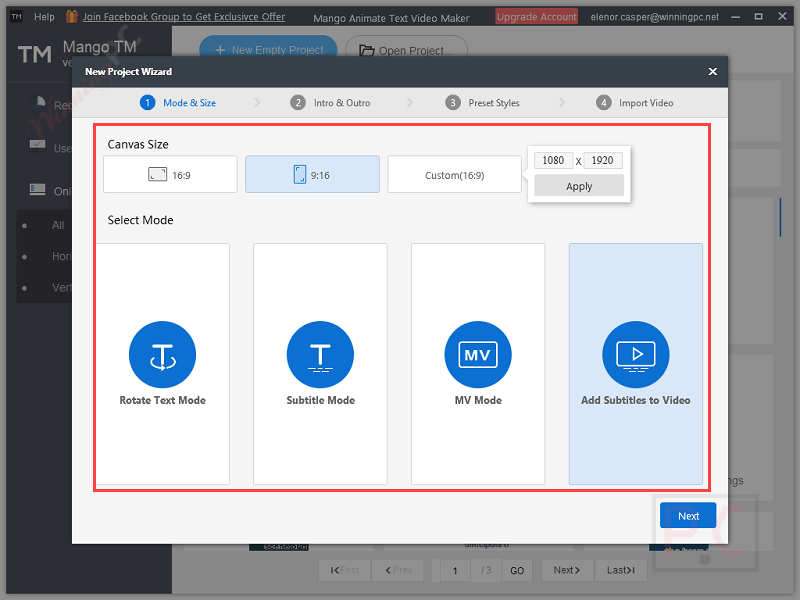Click the First pagination button
The image size is (800, 600).
coord(344,570)
